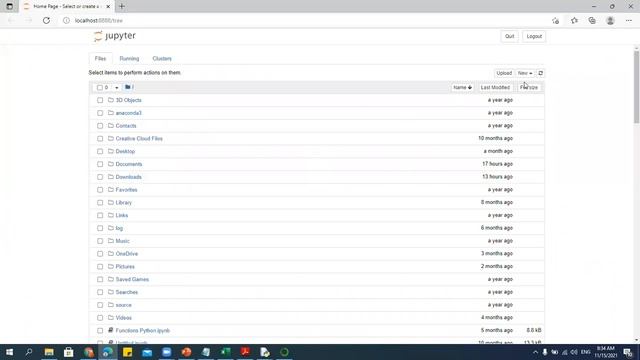Check the Documents folder checkbox

coord(100,164)
